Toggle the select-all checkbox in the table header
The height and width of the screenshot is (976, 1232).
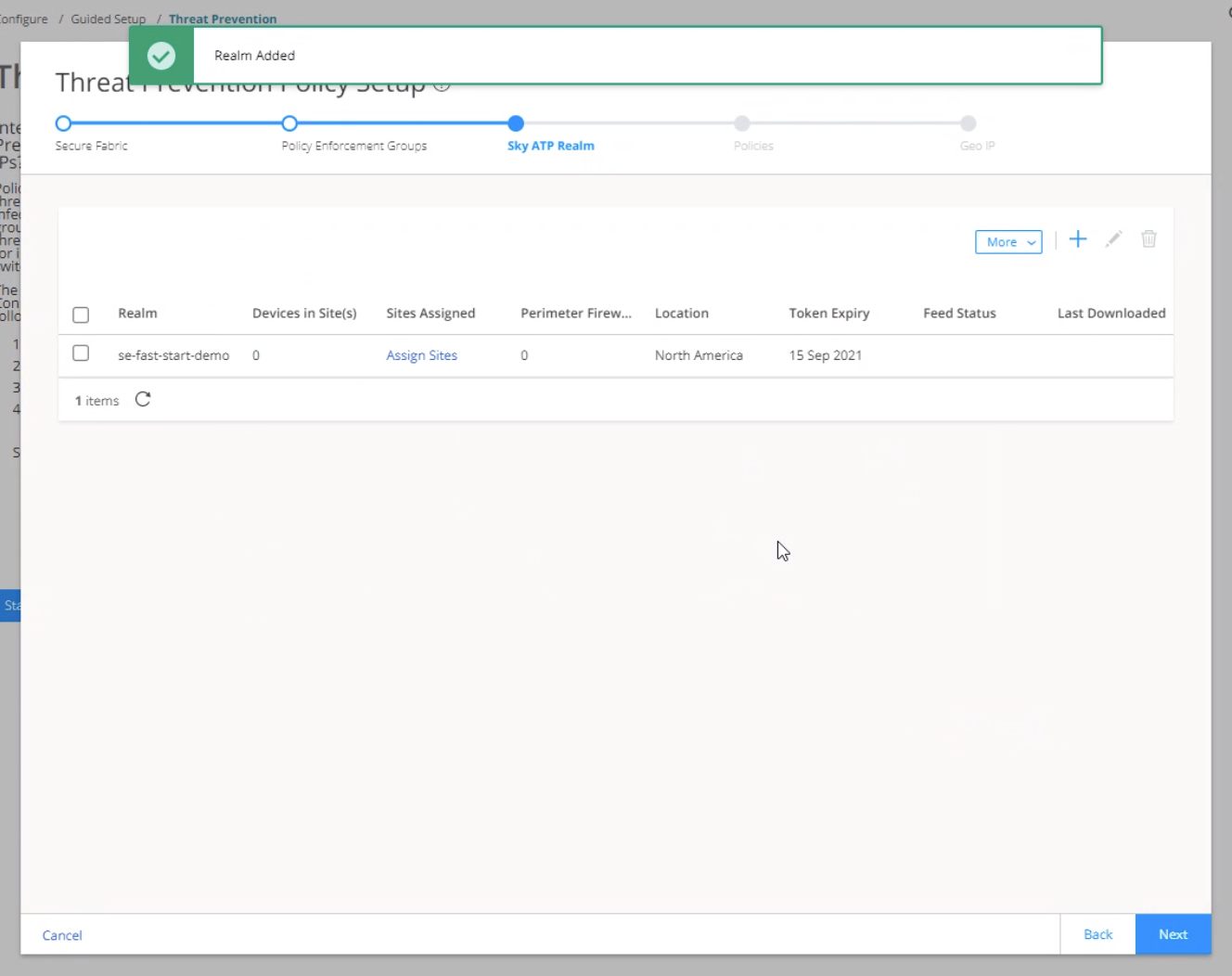pos(81,315)
